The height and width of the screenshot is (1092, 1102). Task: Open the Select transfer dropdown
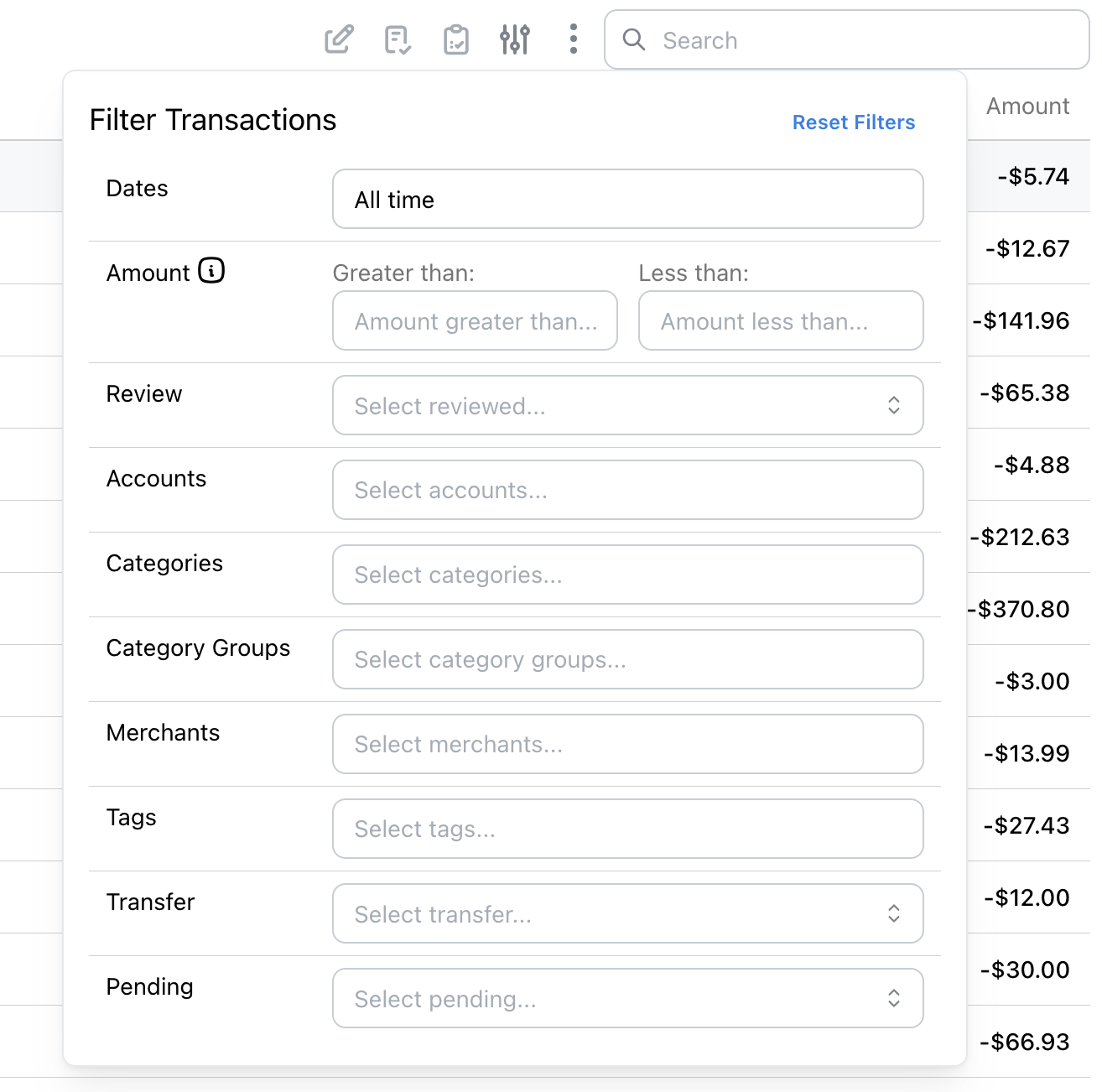tap(627, 913)
